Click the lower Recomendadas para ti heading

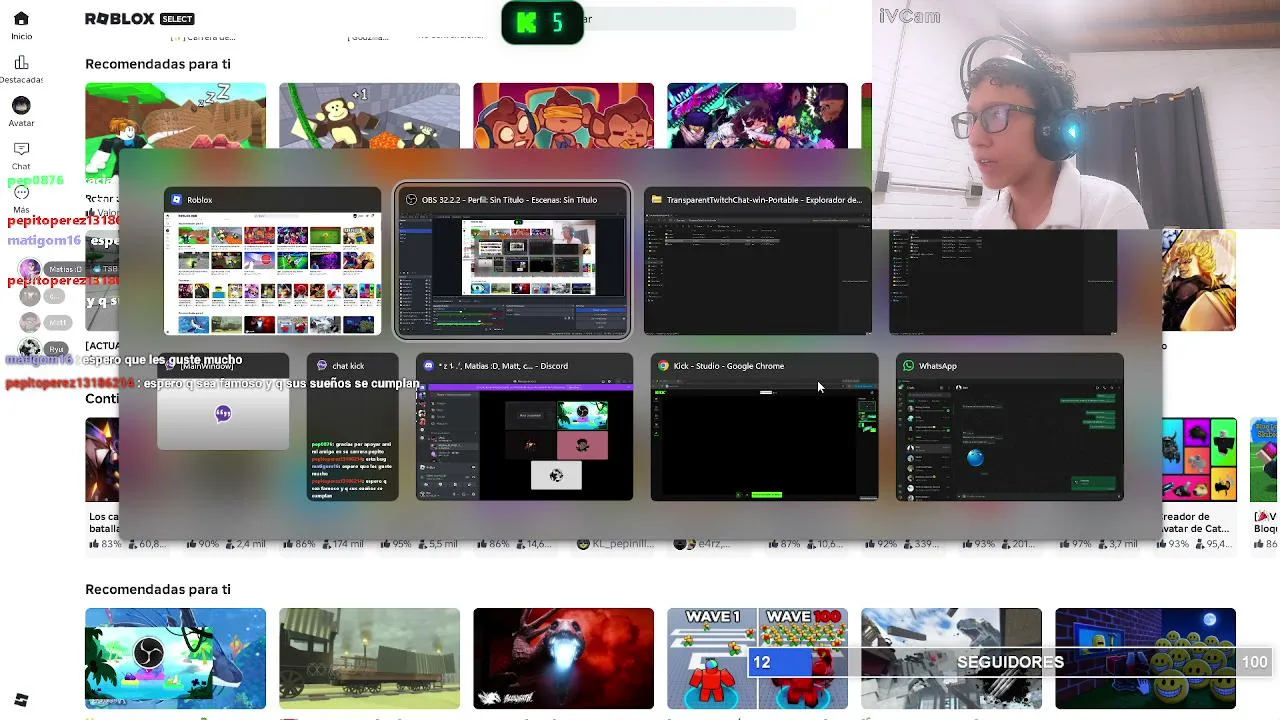point(158,589)
